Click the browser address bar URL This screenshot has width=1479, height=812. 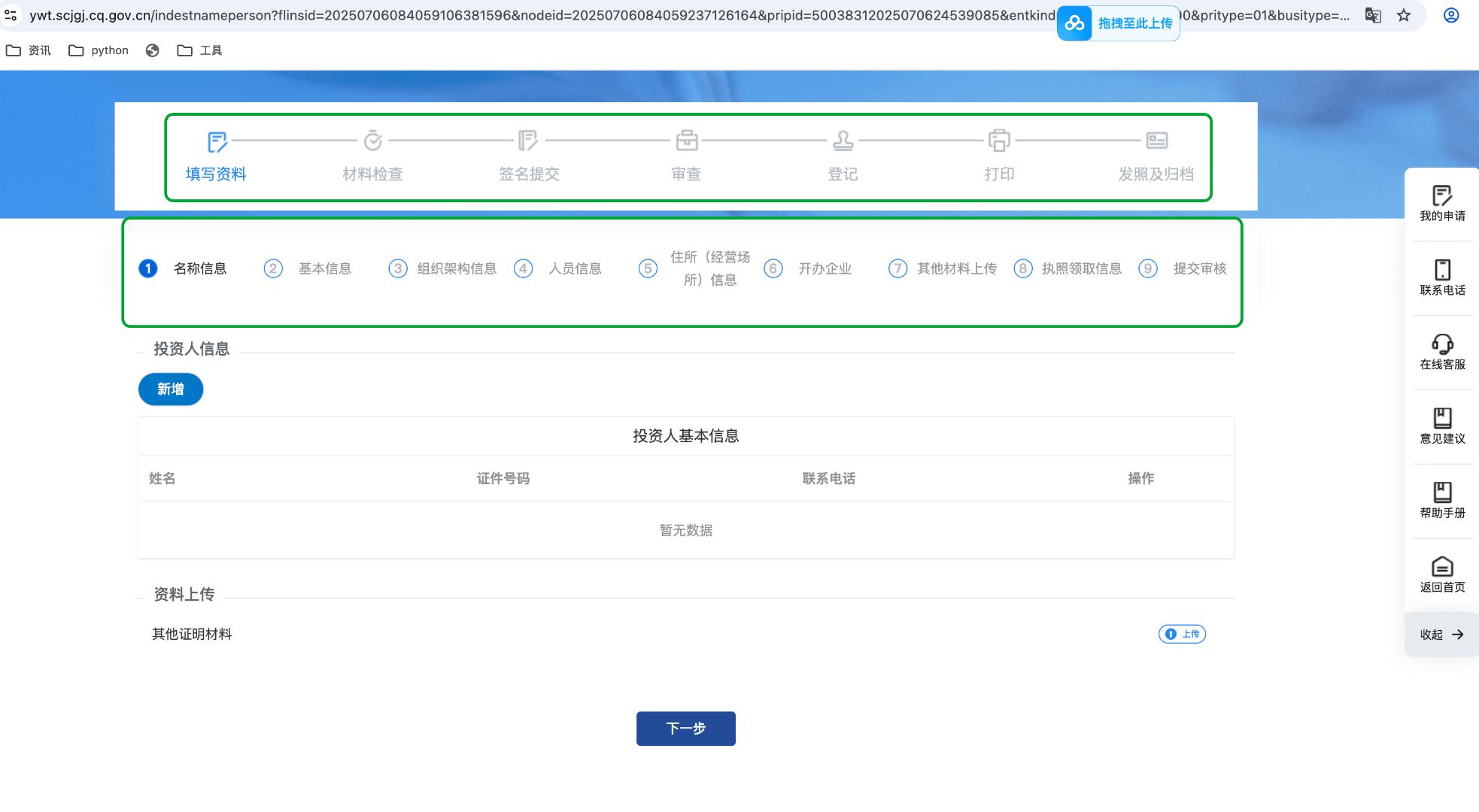pos(527,16)
